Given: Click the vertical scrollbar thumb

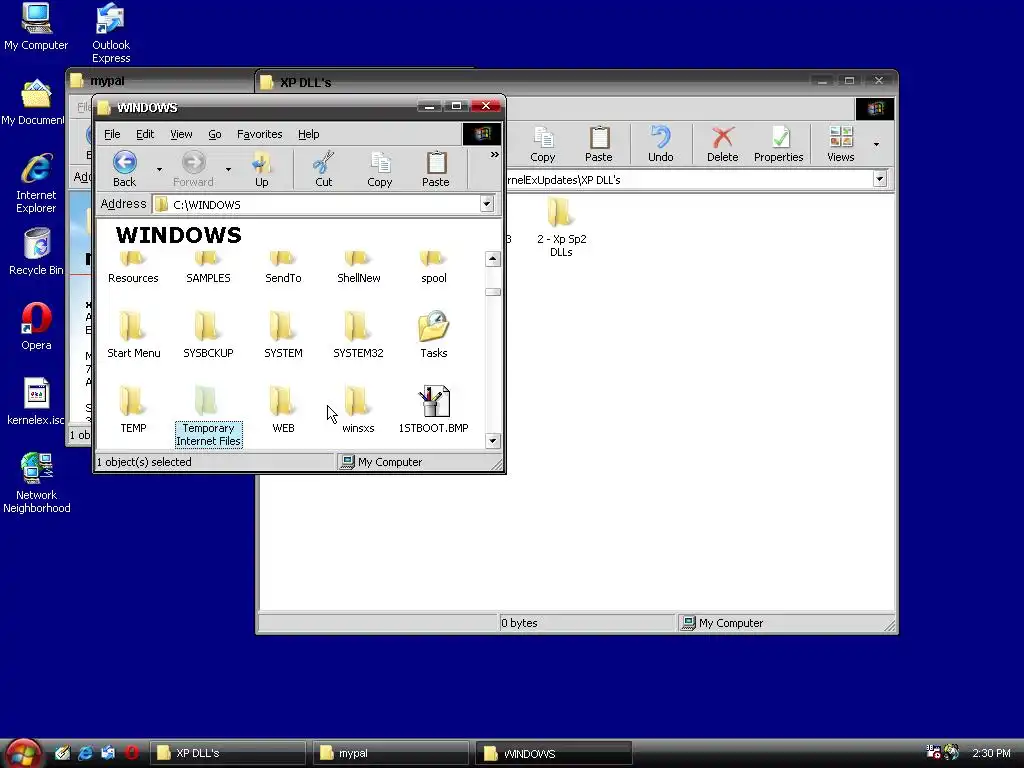Looking at the screenshot, I should [493, 292].
